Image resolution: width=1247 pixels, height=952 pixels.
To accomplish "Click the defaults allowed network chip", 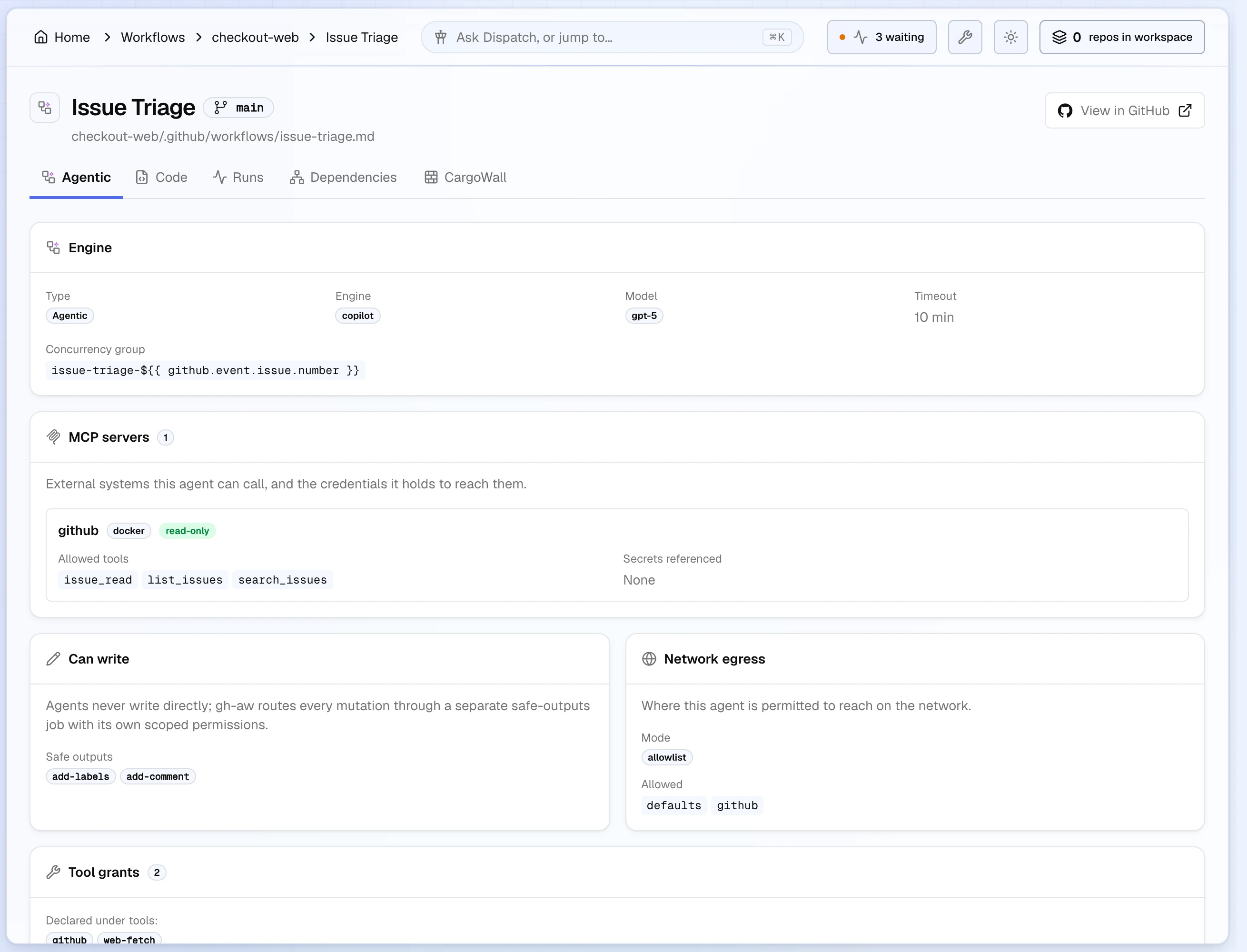I will point(674,805).
